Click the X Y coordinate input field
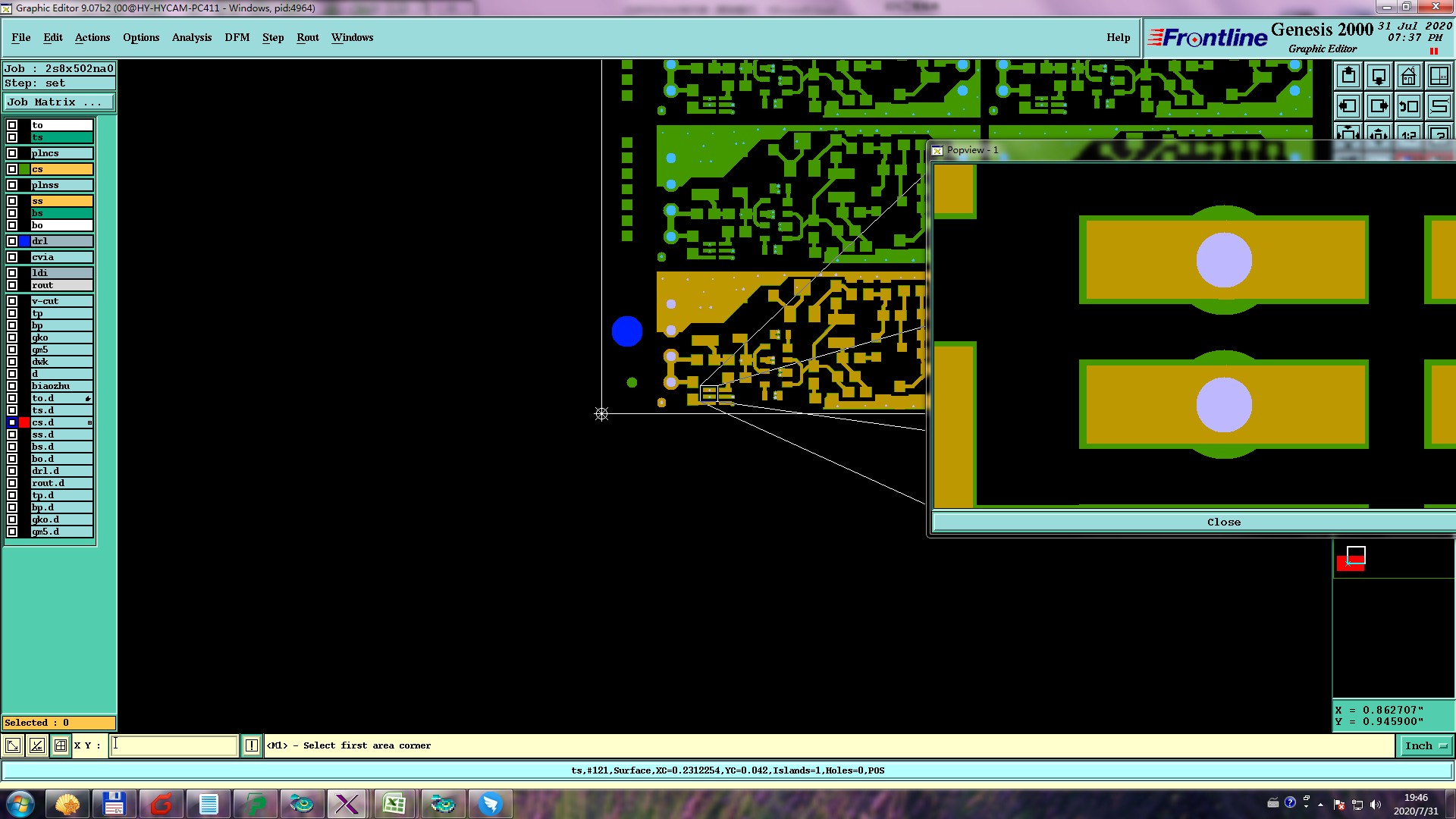1456x819 pixels. (174, 745)
